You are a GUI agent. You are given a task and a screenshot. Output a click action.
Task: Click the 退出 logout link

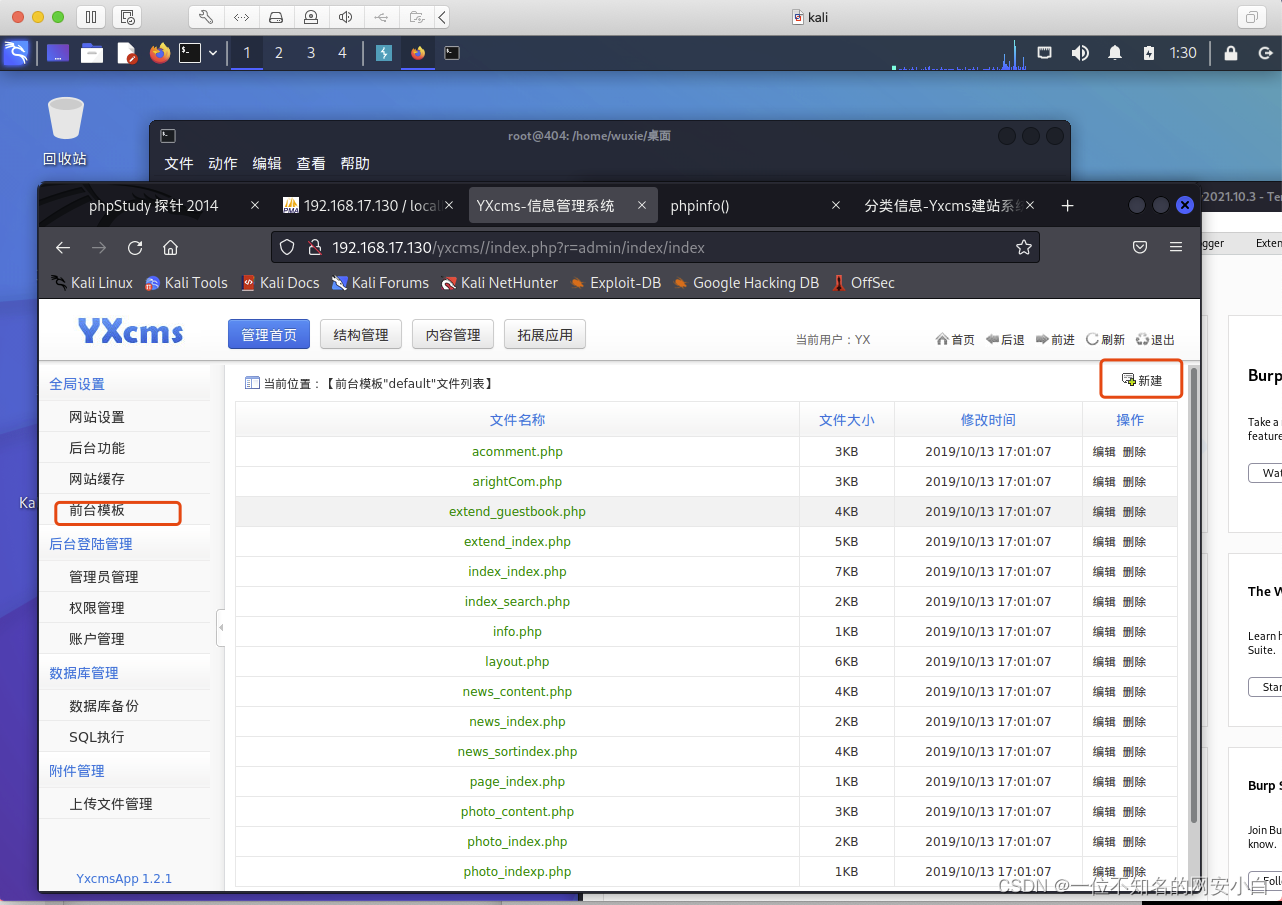coord(1155,340)
